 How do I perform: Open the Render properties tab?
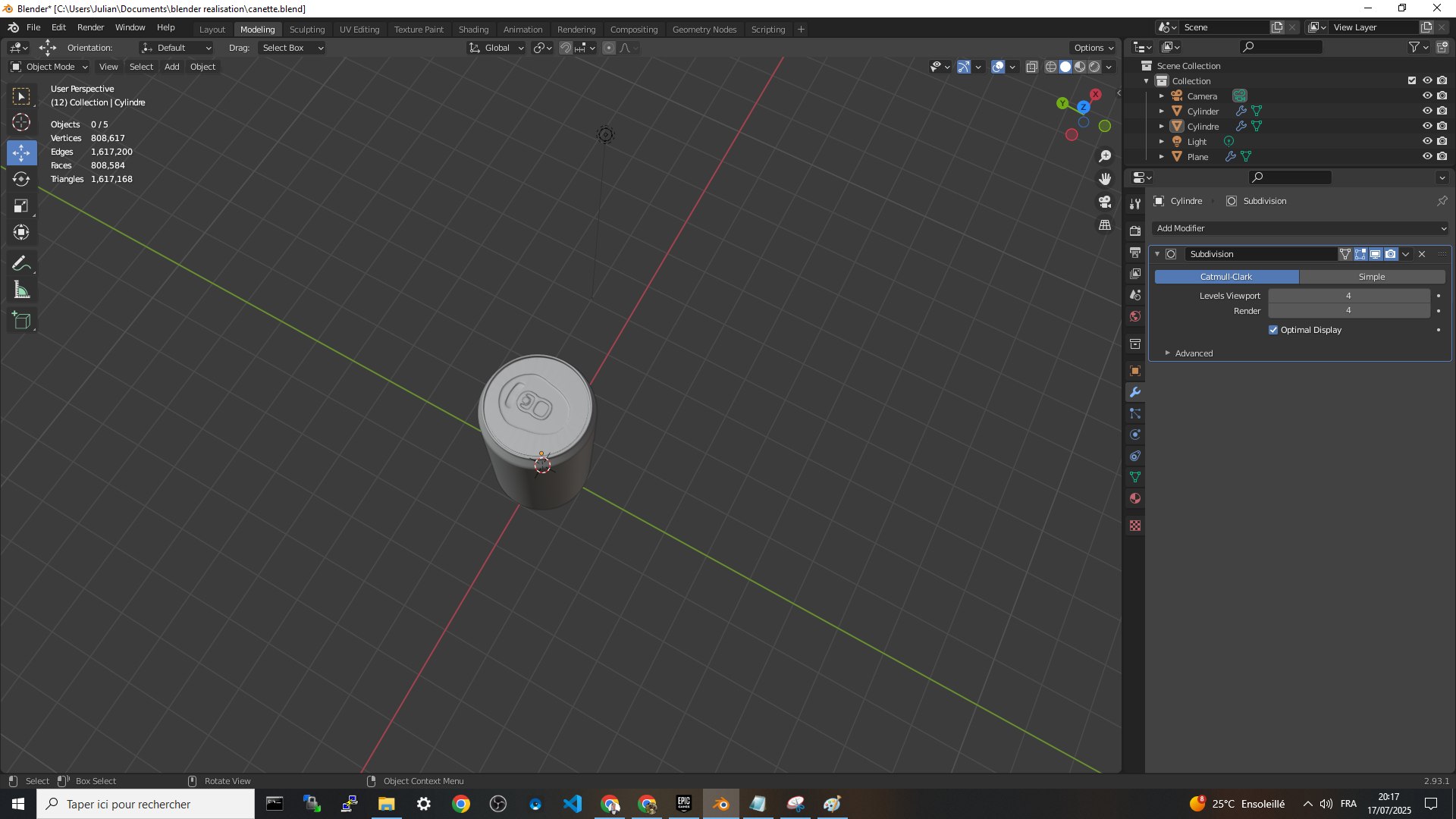click(x=1135, y=231)
